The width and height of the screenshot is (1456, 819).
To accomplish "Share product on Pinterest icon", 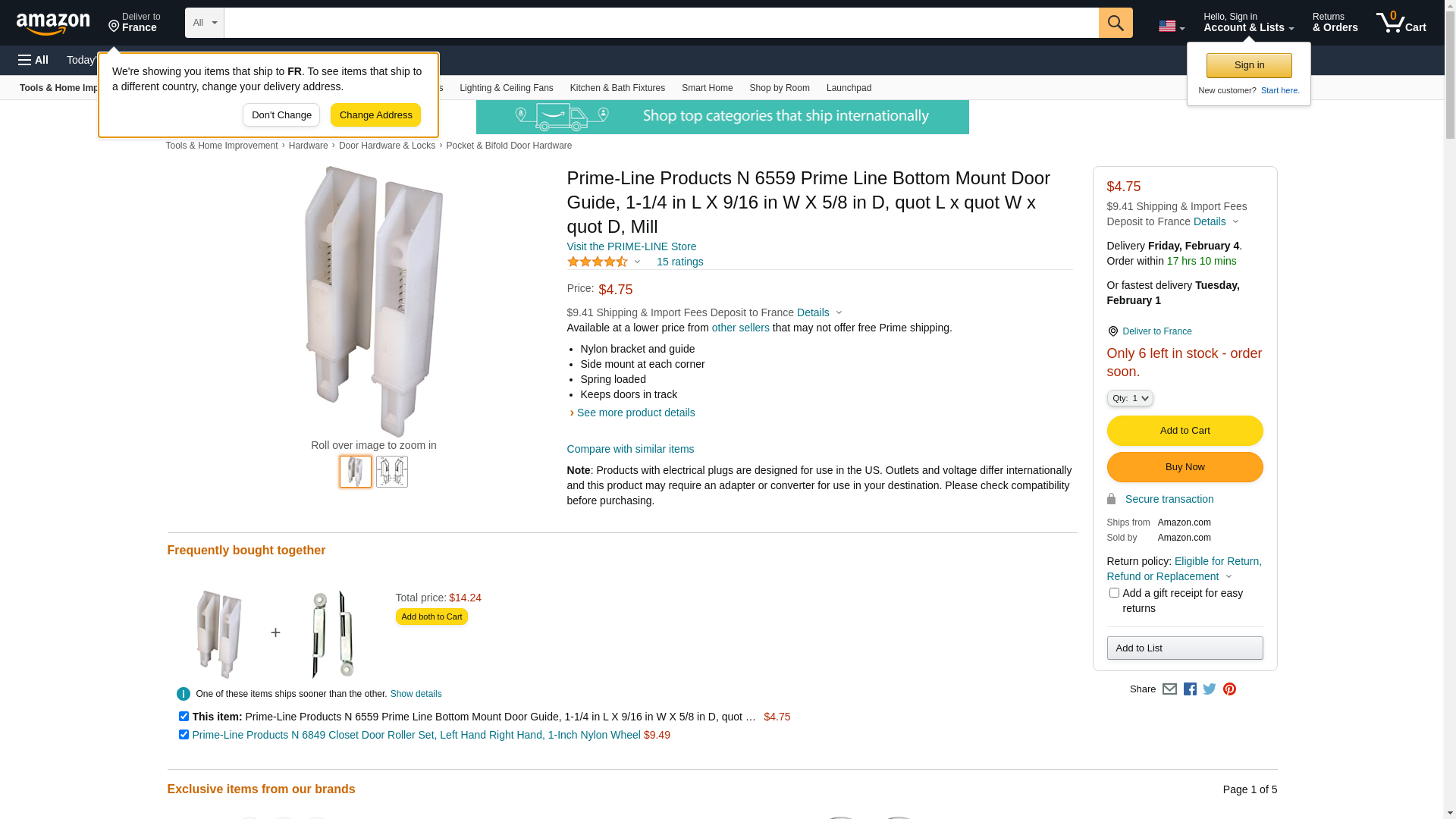I will (x=1229, y=689).
